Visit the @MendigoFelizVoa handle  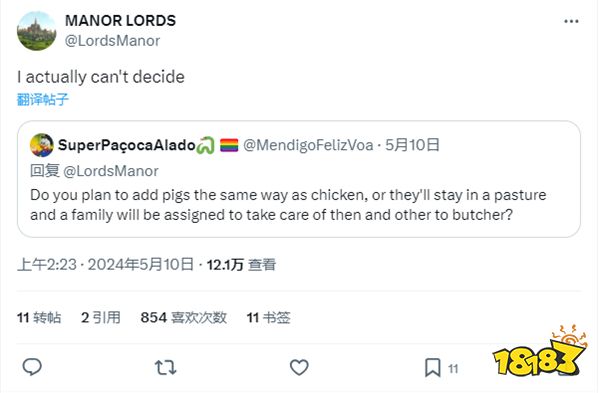[x=308, y=145]
